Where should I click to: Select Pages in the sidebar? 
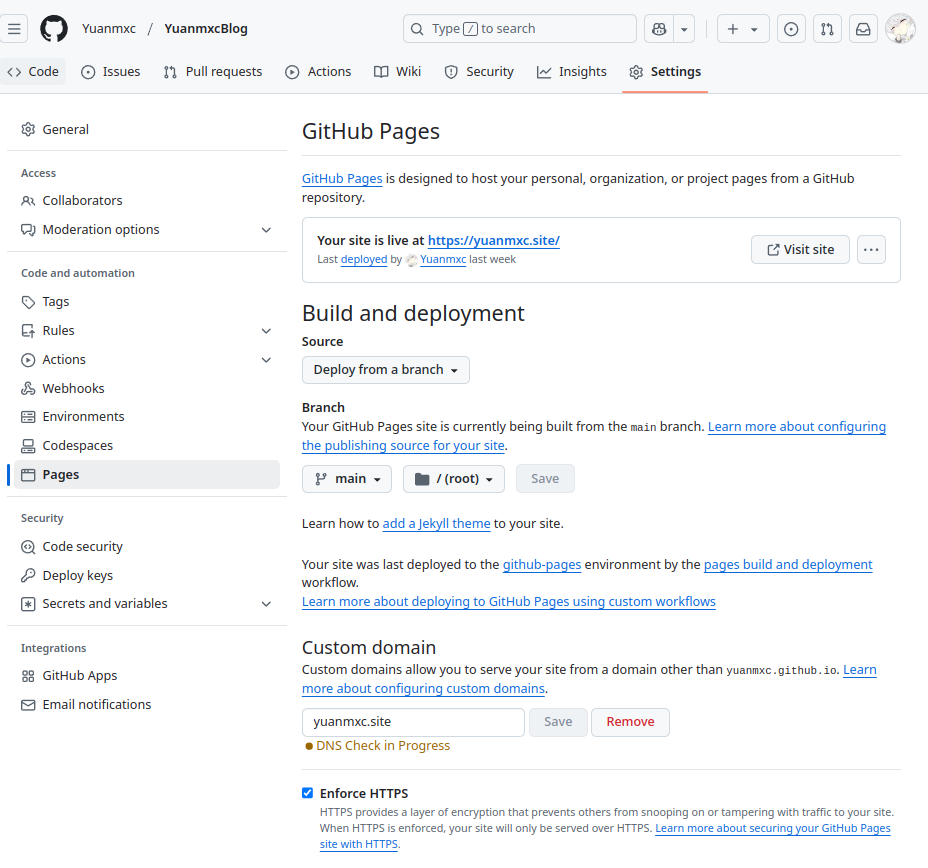[147, 475]
